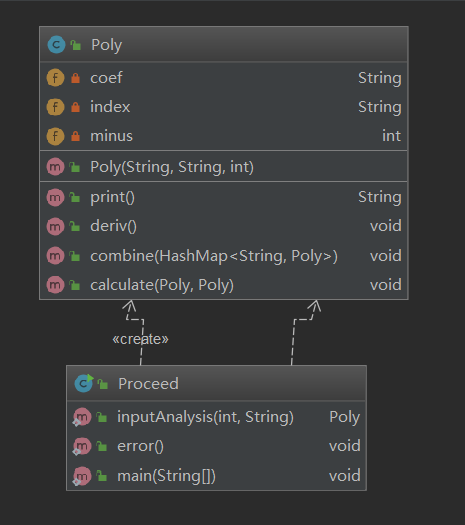Click the private lock icon beside index
465x525 pixels.
click(x=76, y=107)
